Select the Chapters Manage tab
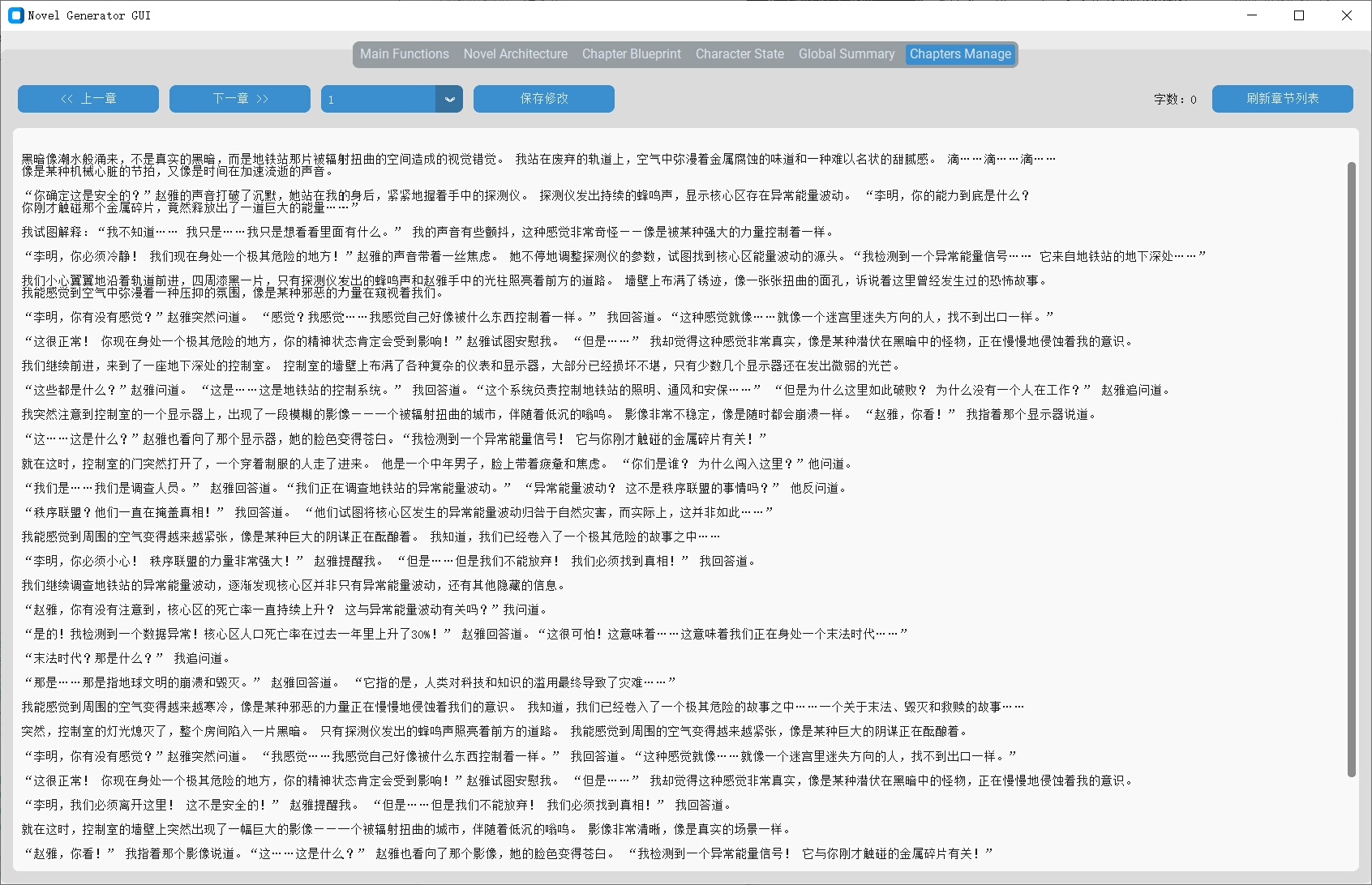The image size is (1372, 885). (960, 54)
